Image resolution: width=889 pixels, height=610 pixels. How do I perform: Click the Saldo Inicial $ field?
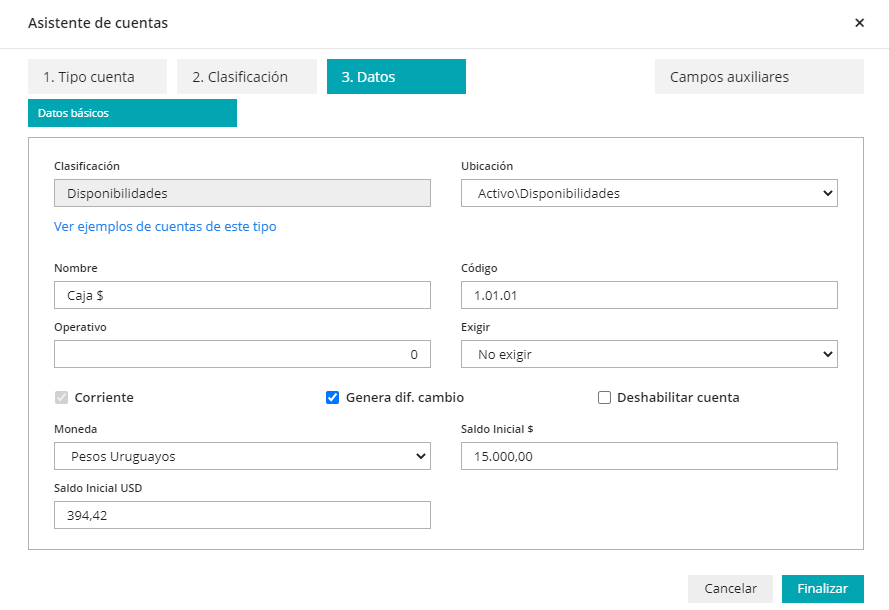pyautogui.click(x=649, y=456)
